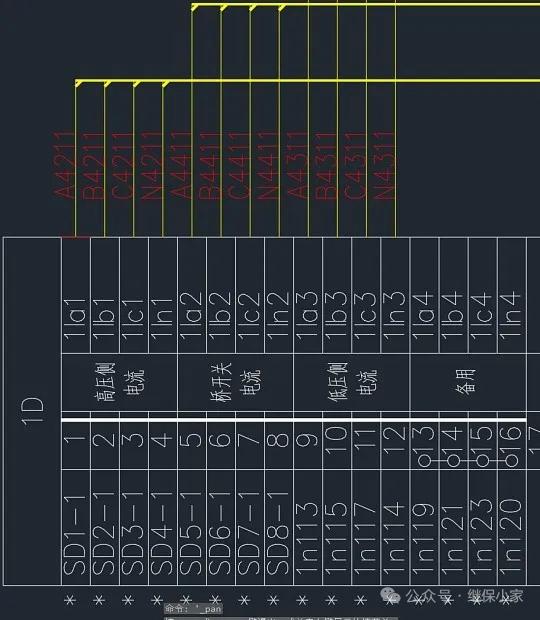Image resolution: width=540 pixels, height=620 pixels.
Task: Select the red wire label C4311
Action: coord(356,165)
